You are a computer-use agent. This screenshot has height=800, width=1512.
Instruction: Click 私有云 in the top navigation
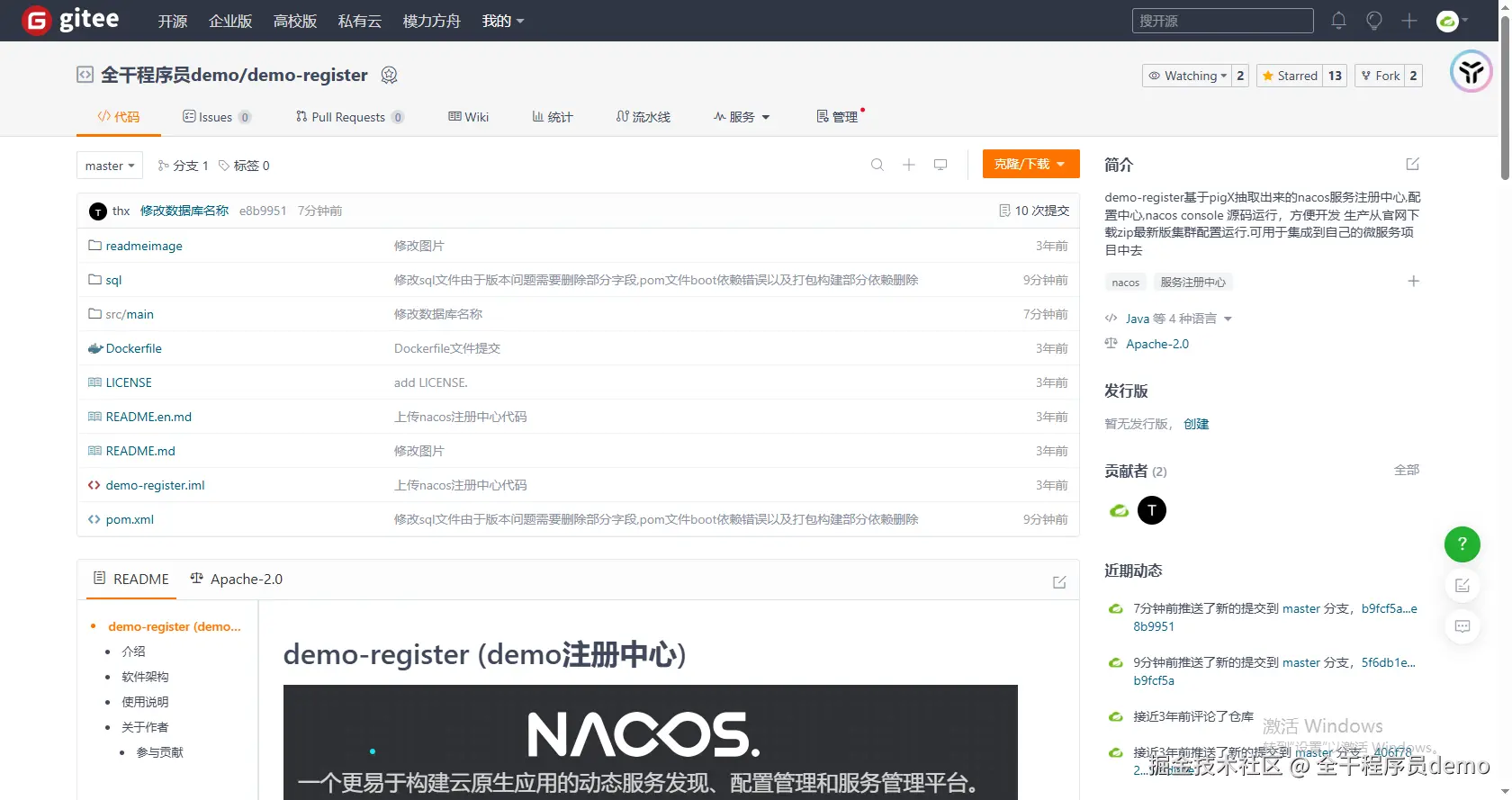360,21
